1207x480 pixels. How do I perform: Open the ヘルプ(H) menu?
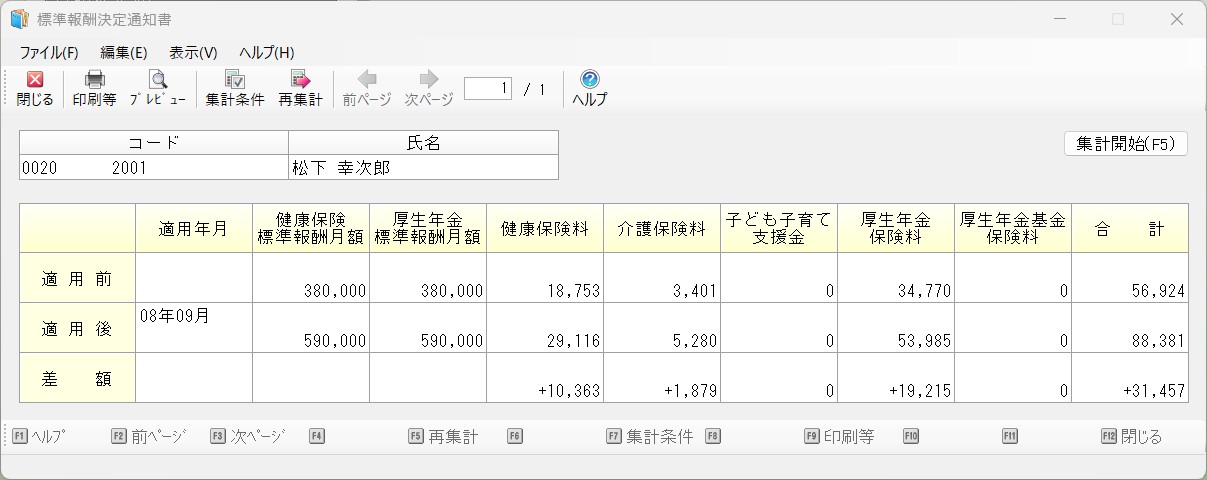click(266, 53)
